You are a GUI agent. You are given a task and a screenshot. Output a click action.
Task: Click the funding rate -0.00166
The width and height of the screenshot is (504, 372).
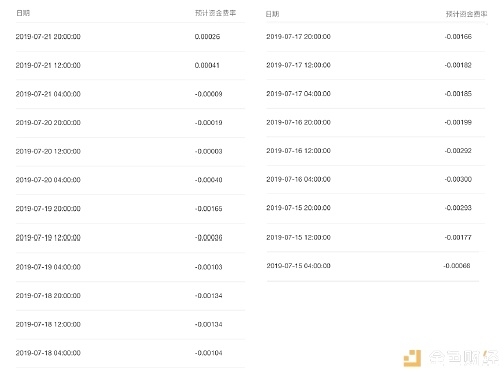(458, 37)
